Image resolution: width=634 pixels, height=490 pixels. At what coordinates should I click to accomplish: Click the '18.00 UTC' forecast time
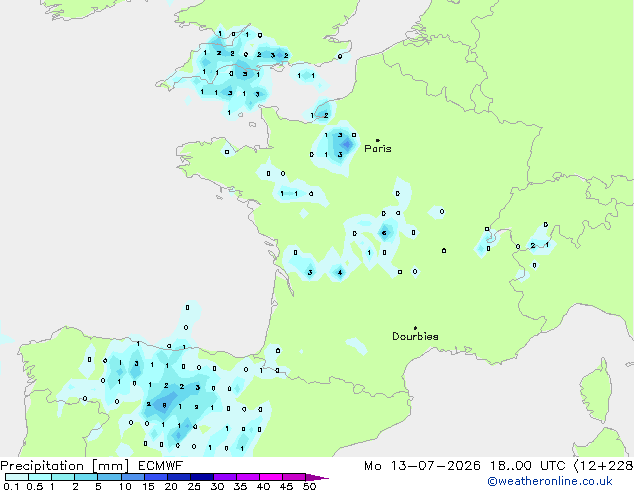(528, 466)
